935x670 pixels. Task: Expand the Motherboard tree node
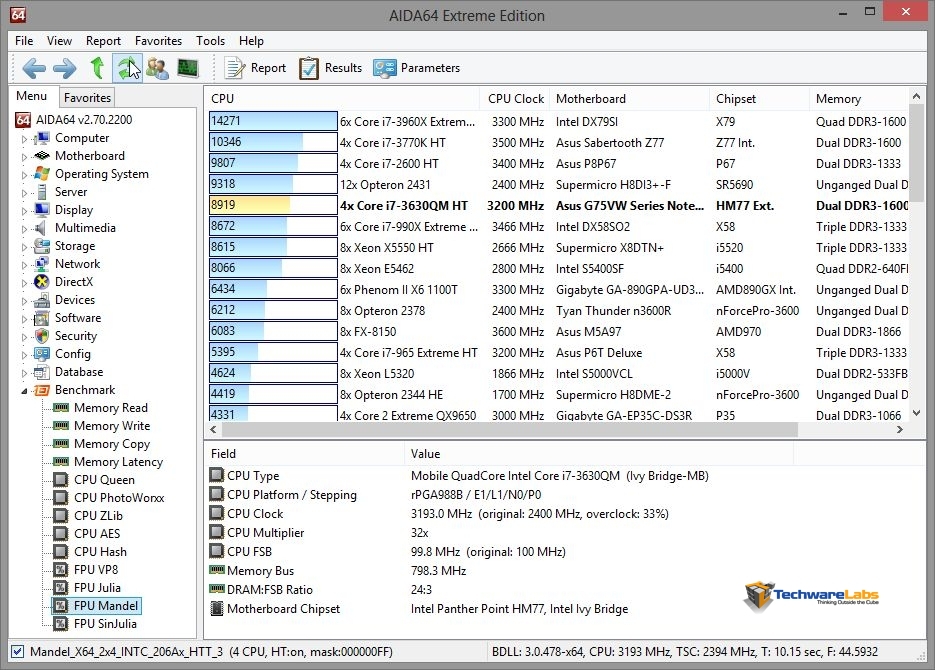point(24,157)
